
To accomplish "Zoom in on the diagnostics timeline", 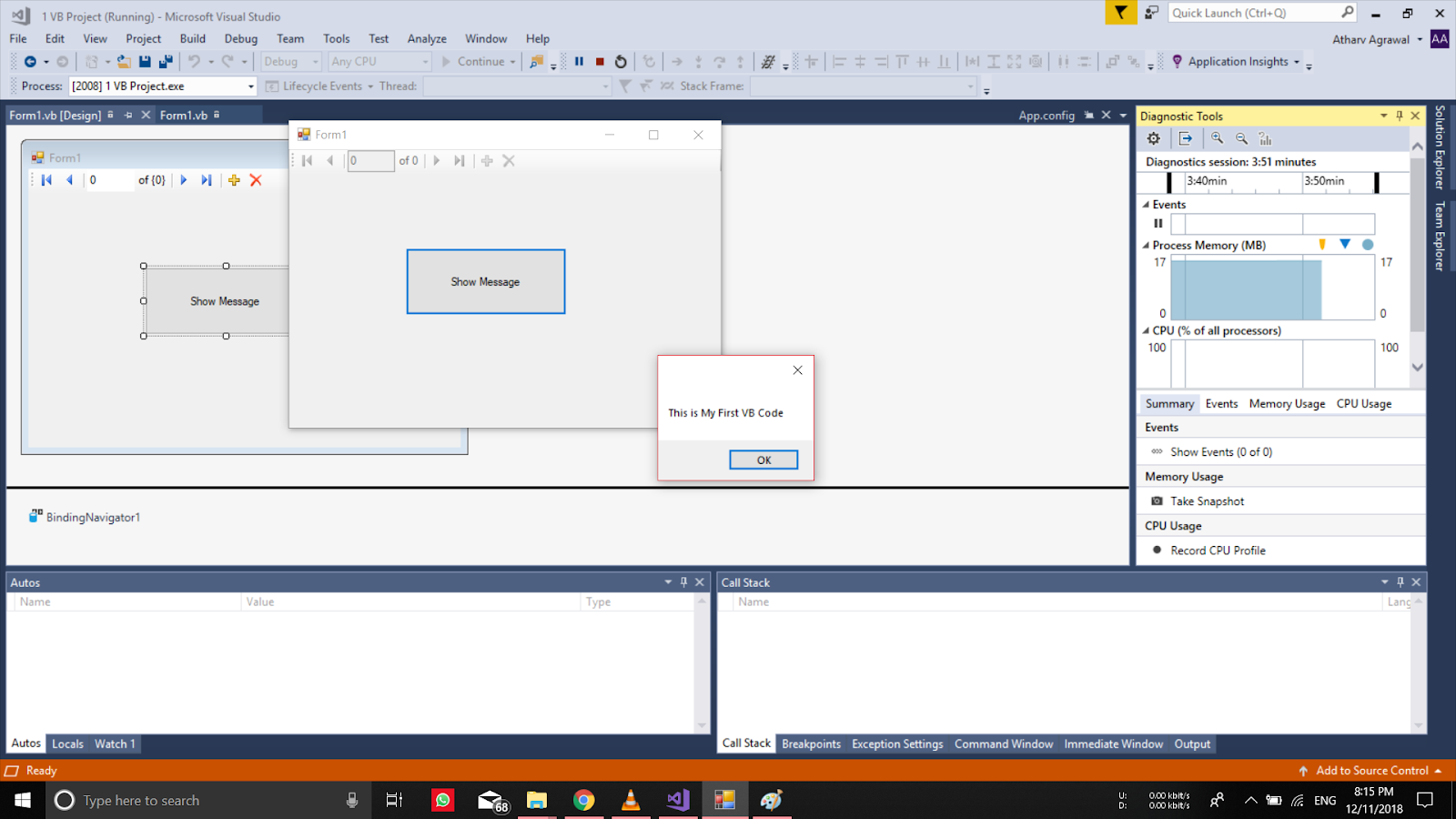I will coord(1218,138).
